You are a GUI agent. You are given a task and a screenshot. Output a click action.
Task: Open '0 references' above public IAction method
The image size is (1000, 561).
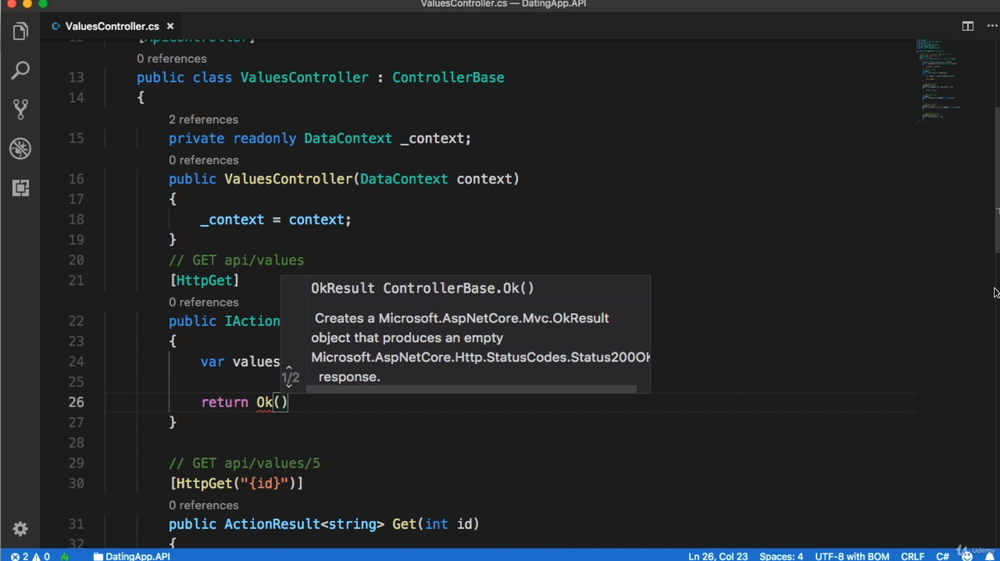point(203,302)
